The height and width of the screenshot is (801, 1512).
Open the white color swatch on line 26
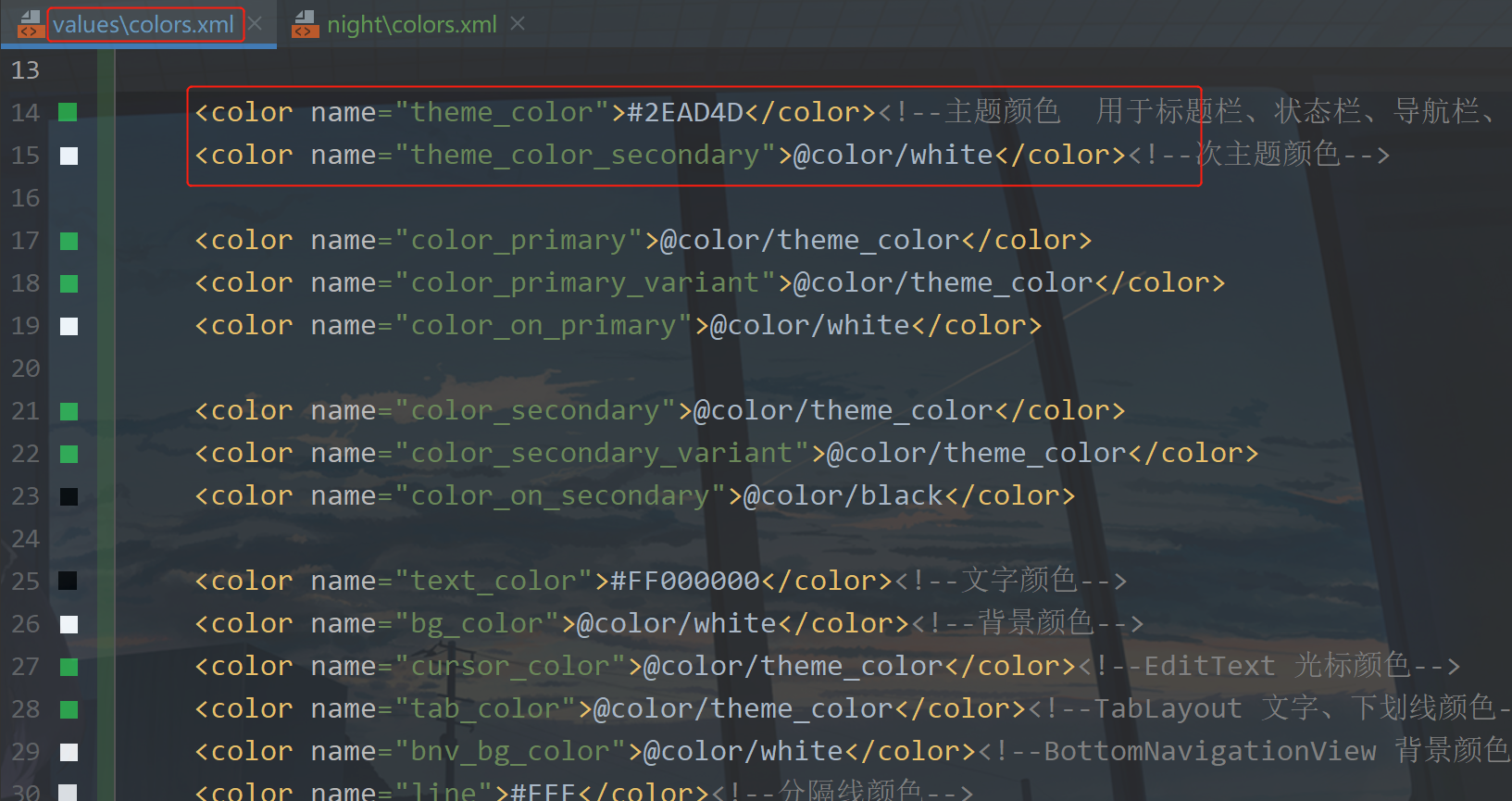[69, 624]
